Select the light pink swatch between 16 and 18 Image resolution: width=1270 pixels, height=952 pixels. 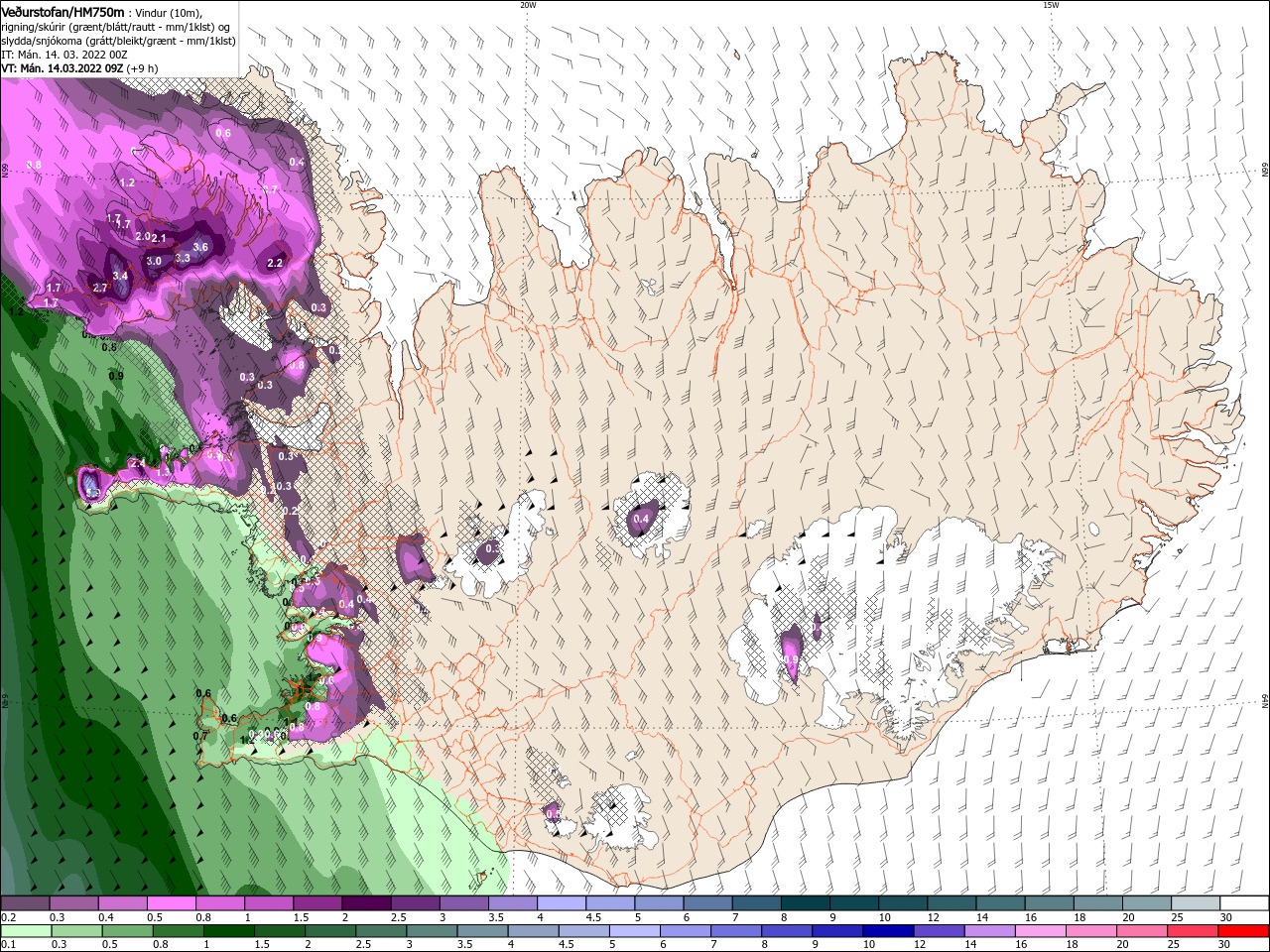(x=1040, y=931)
